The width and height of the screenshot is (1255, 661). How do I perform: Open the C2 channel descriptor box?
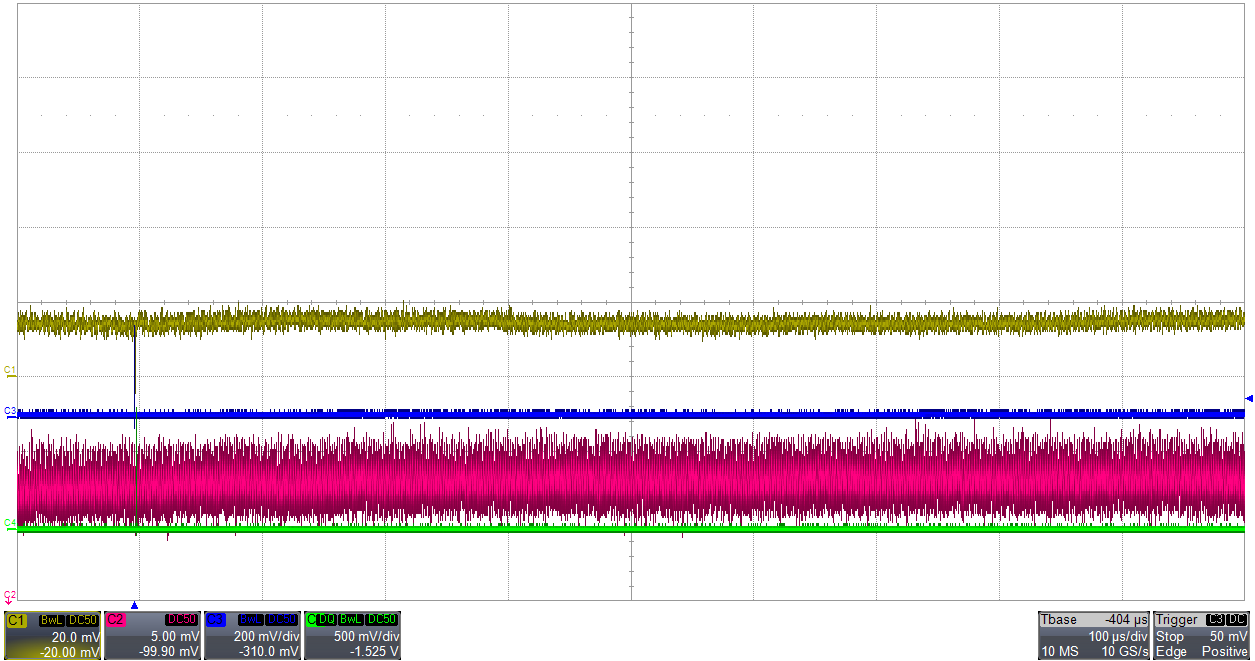click(153, 635)
